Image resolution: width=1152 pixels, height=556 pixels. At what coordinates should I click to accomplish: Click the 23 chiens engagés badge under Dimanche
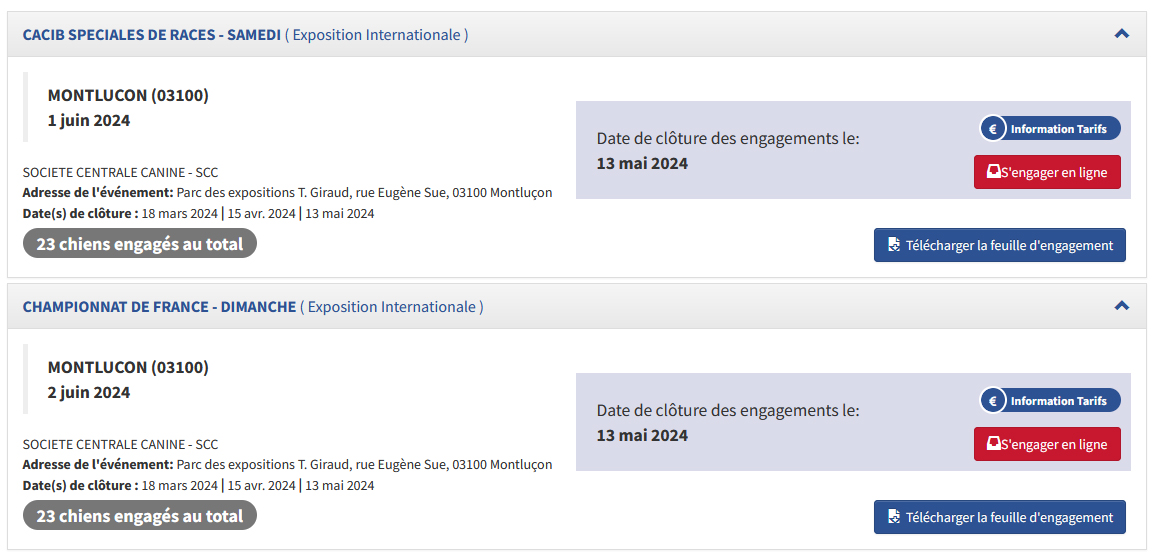(x=139, y=516)
